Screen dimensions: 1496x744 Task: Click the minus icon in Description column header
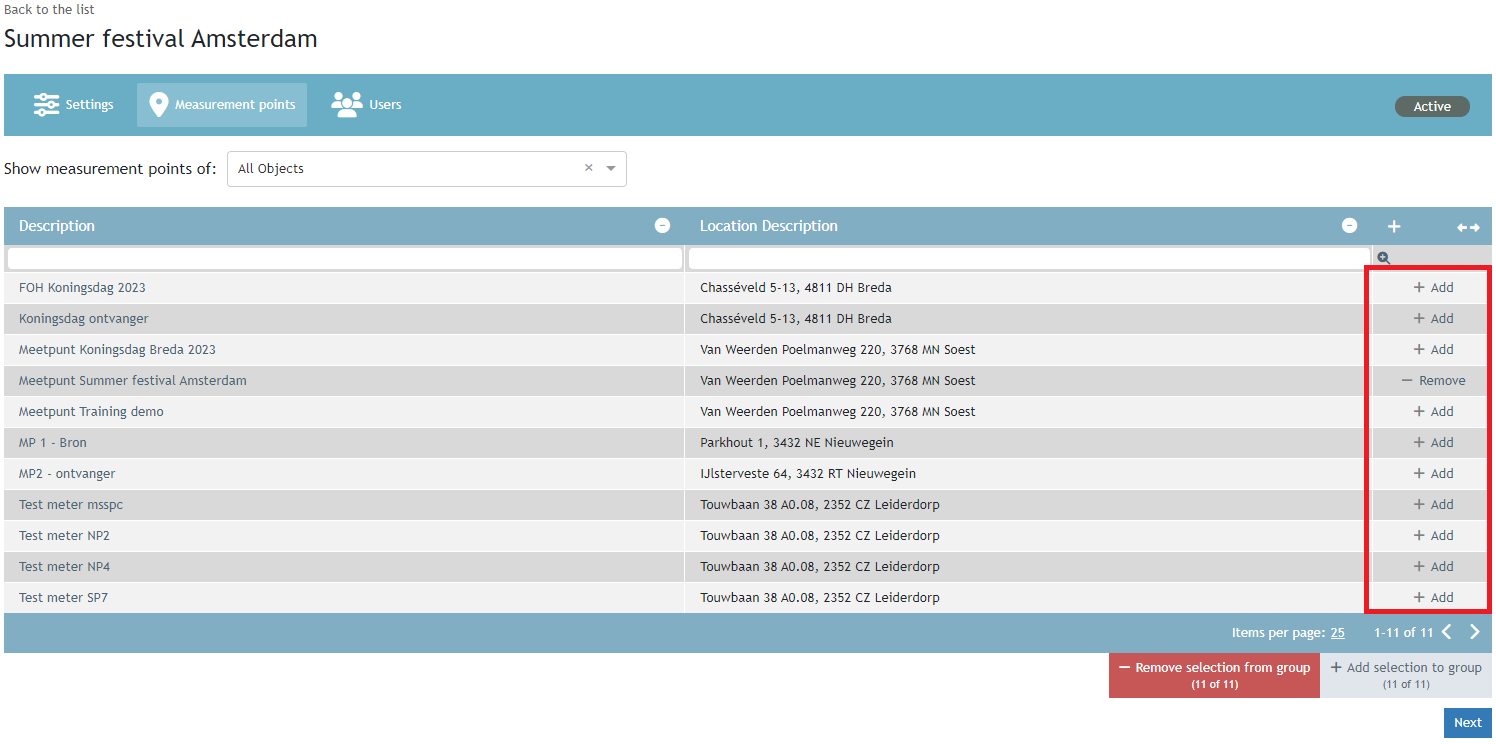pyautogui.click(x=662, y=226)
